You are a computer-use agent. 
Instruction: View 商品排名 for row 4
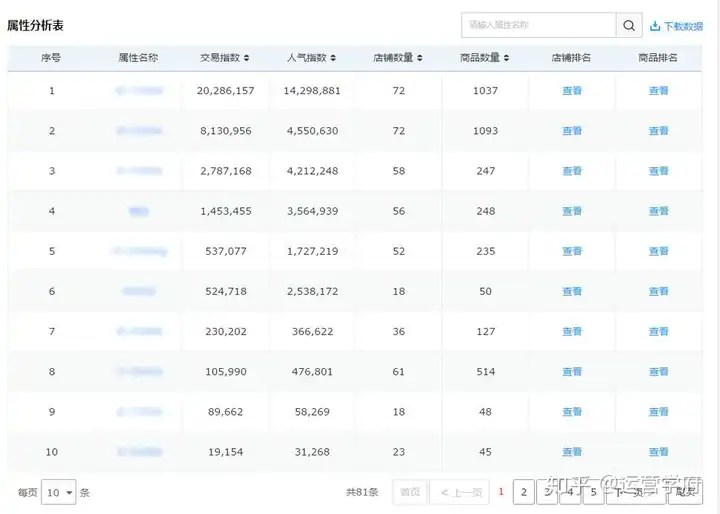658,211
